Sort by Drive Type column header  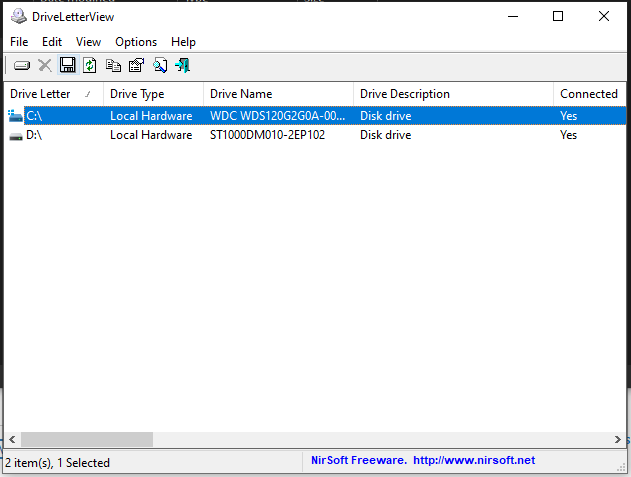click(x=153, y=94)
